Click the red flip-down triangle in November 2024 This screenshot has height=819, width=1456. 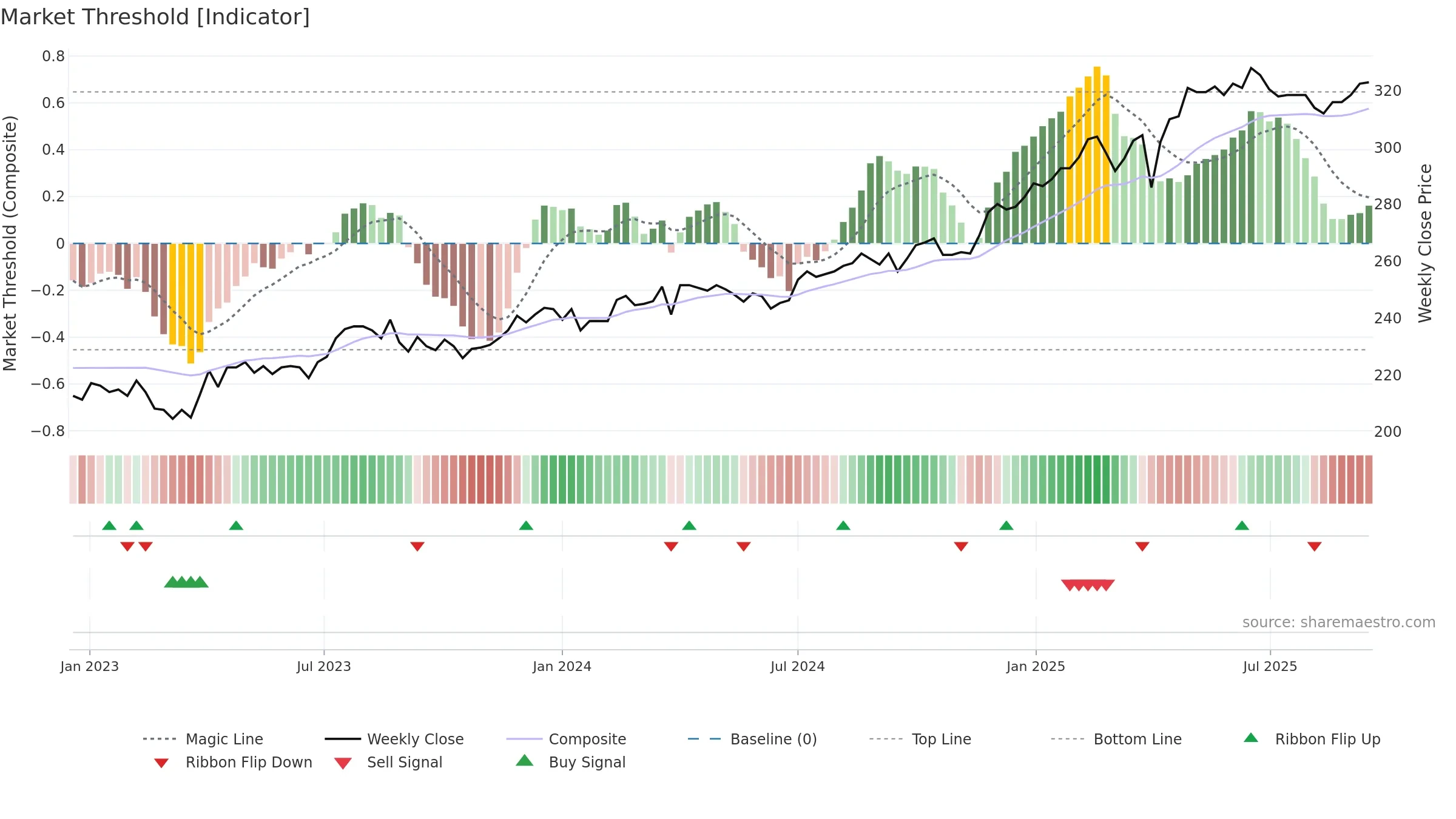(x=961, y=547)
